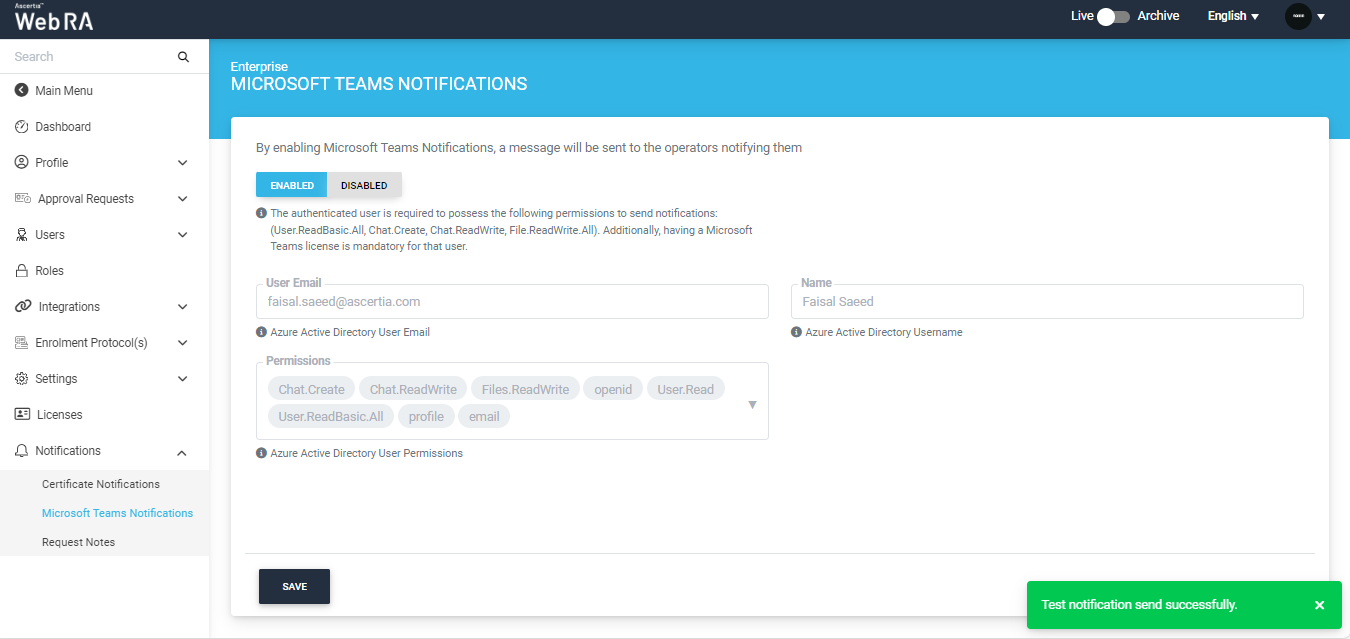The image size is (1350, 639).
Task: Click the Main Menu back arrow icon
Action: [x=22, y=91]
